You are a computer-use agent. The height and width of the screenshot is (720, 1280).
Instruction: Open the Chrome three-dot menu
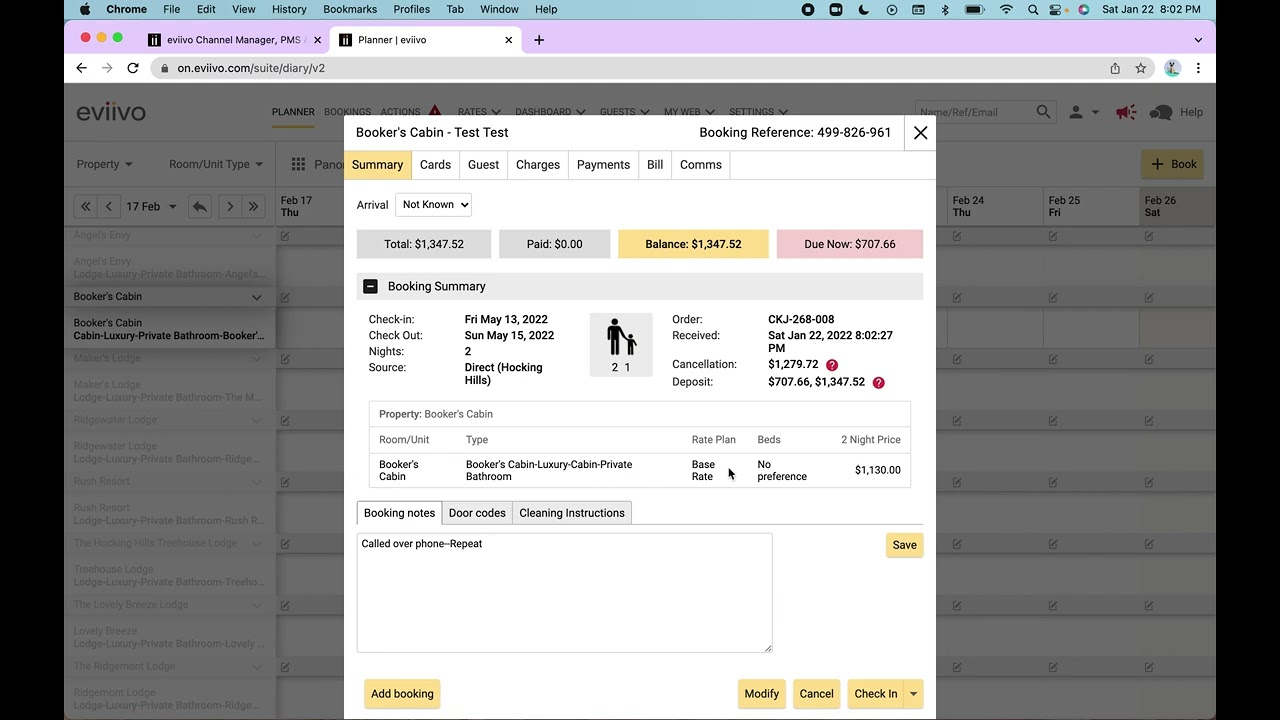[1198, 68]
